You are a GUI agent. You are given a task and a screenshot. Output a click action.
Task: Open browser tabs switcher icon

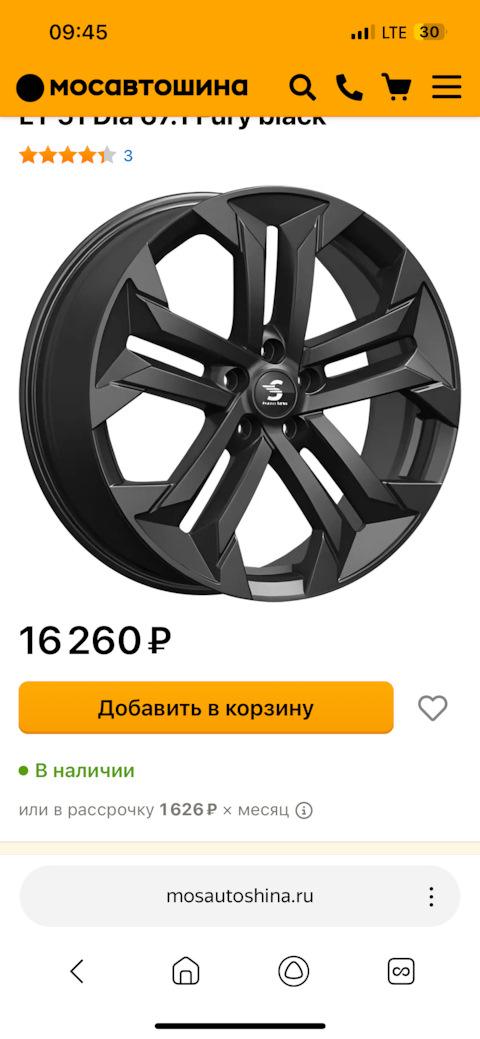coord(401,972)
